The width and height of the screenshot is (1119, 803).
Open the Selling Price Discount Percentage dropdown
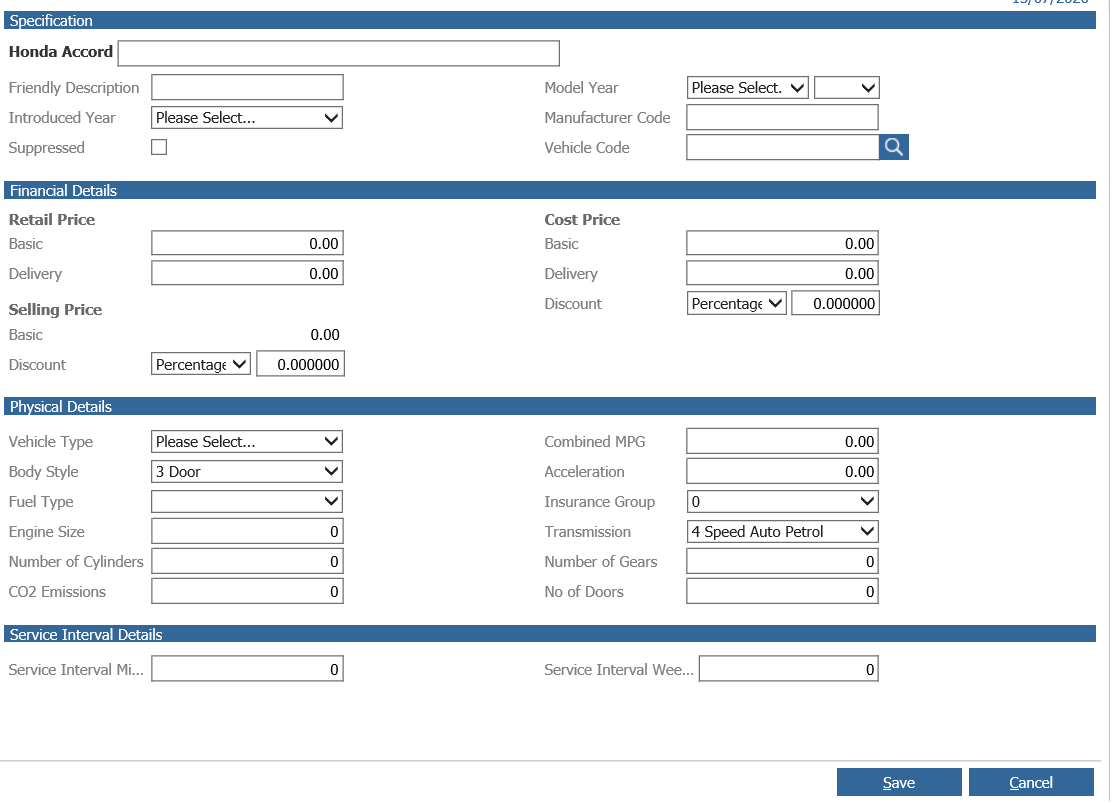tap(201, 365)
